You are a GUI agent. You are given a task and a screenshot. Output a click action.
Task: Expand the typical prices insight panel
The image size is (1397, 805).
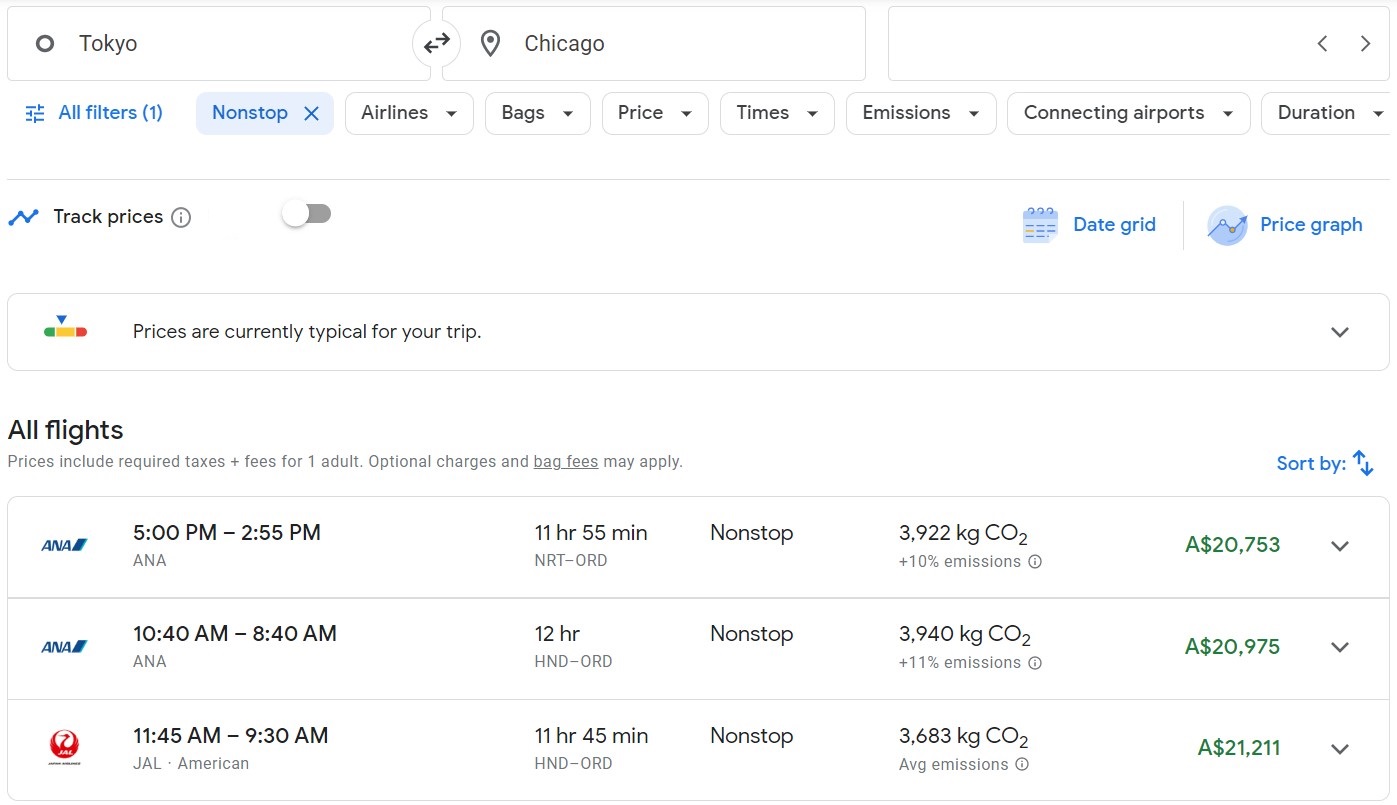[x=1340, y=332]
